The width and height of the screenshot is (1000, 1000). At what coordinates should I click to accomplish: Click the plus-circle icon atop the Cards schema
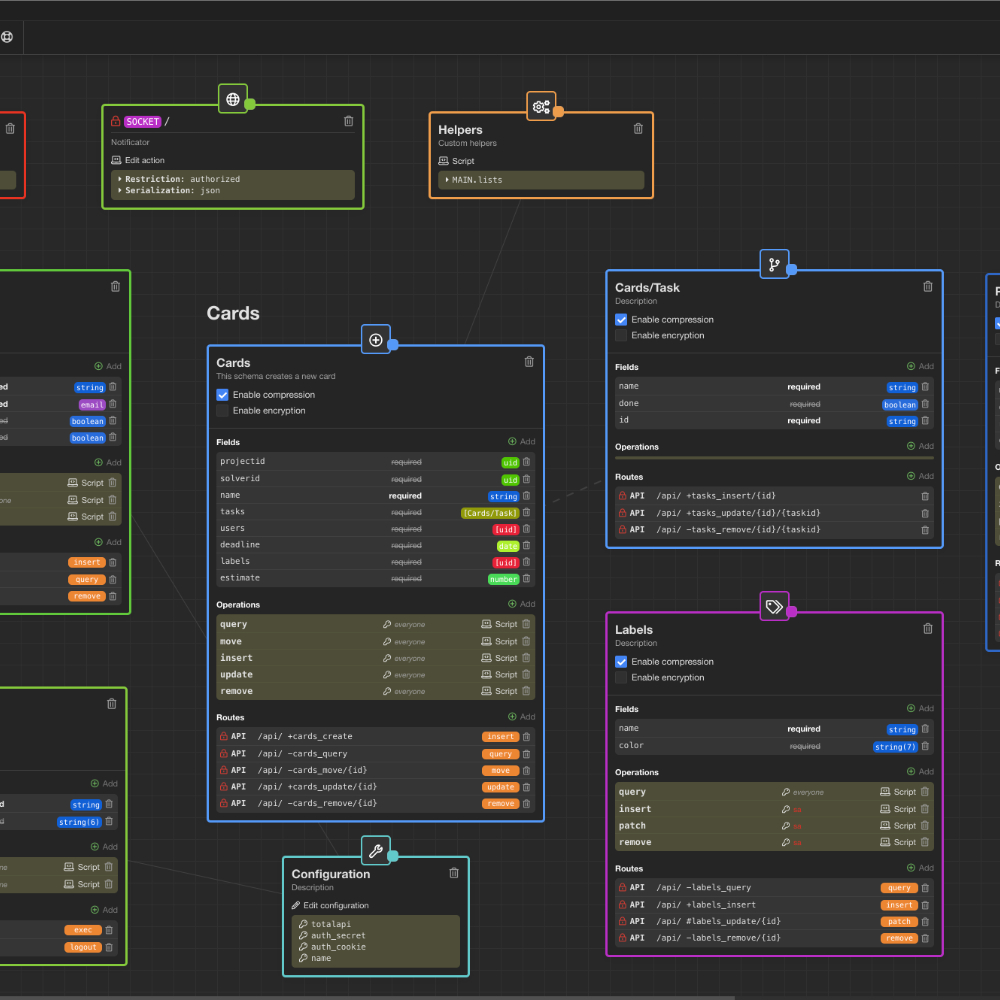[x=376, y=340]
